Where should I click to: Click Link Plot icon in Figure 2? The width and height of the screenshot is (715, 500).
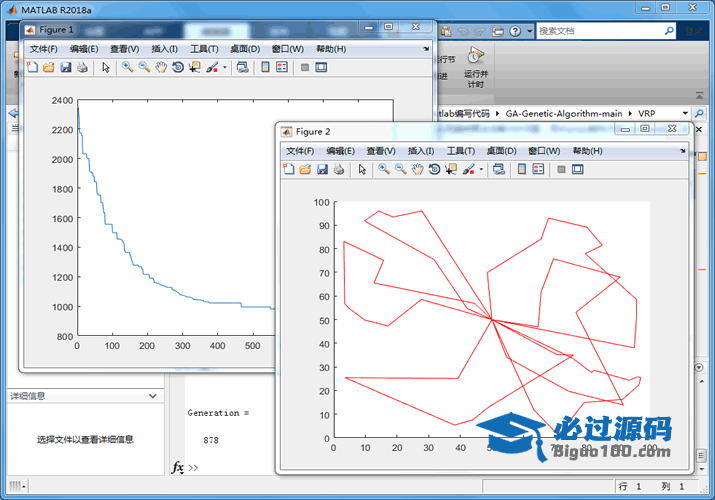pyautogui.click(x=499, y=170)
